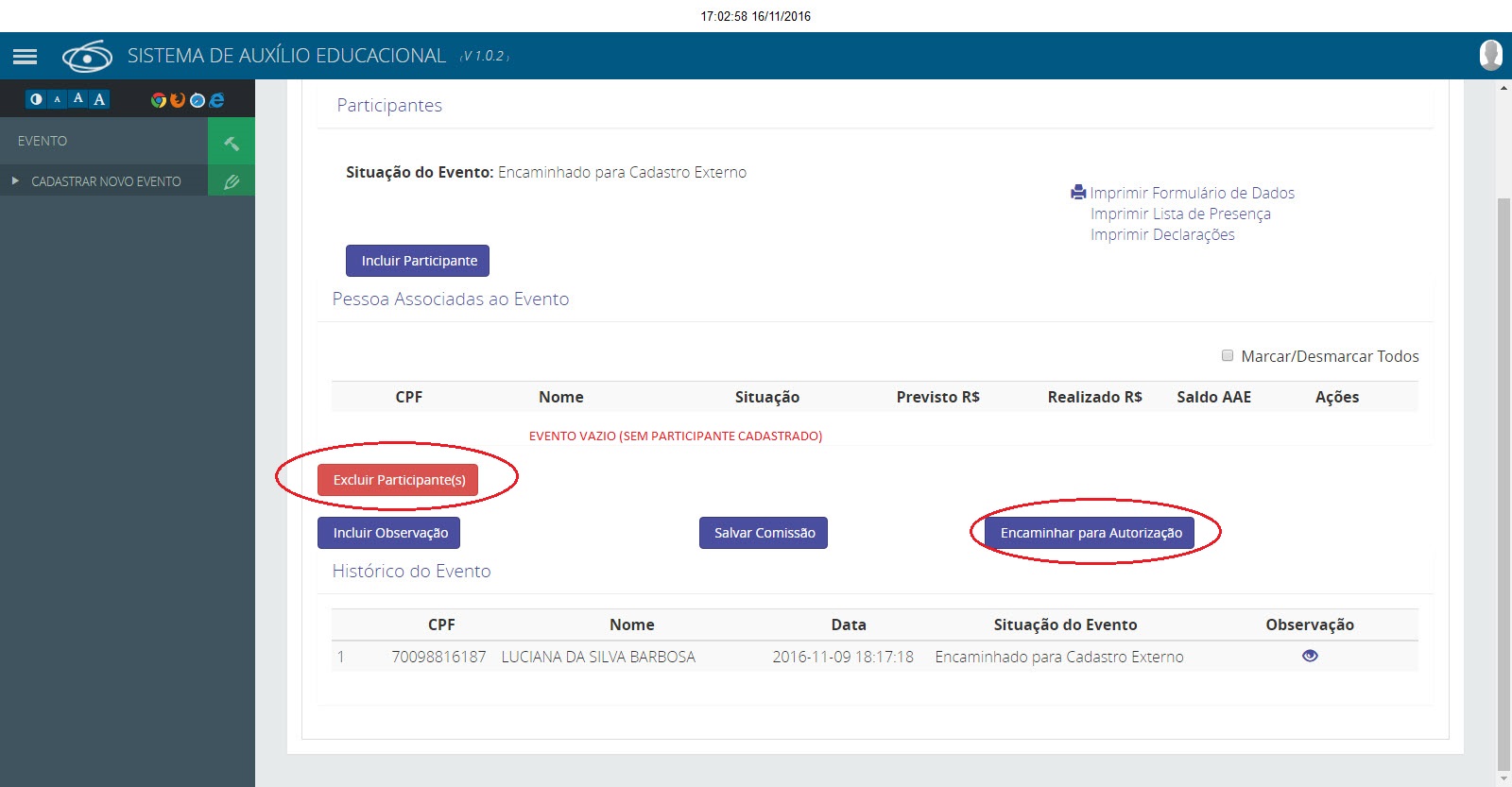Click the system logo icon
Viewport: 1512px width, 787px height.
point(87,57)
